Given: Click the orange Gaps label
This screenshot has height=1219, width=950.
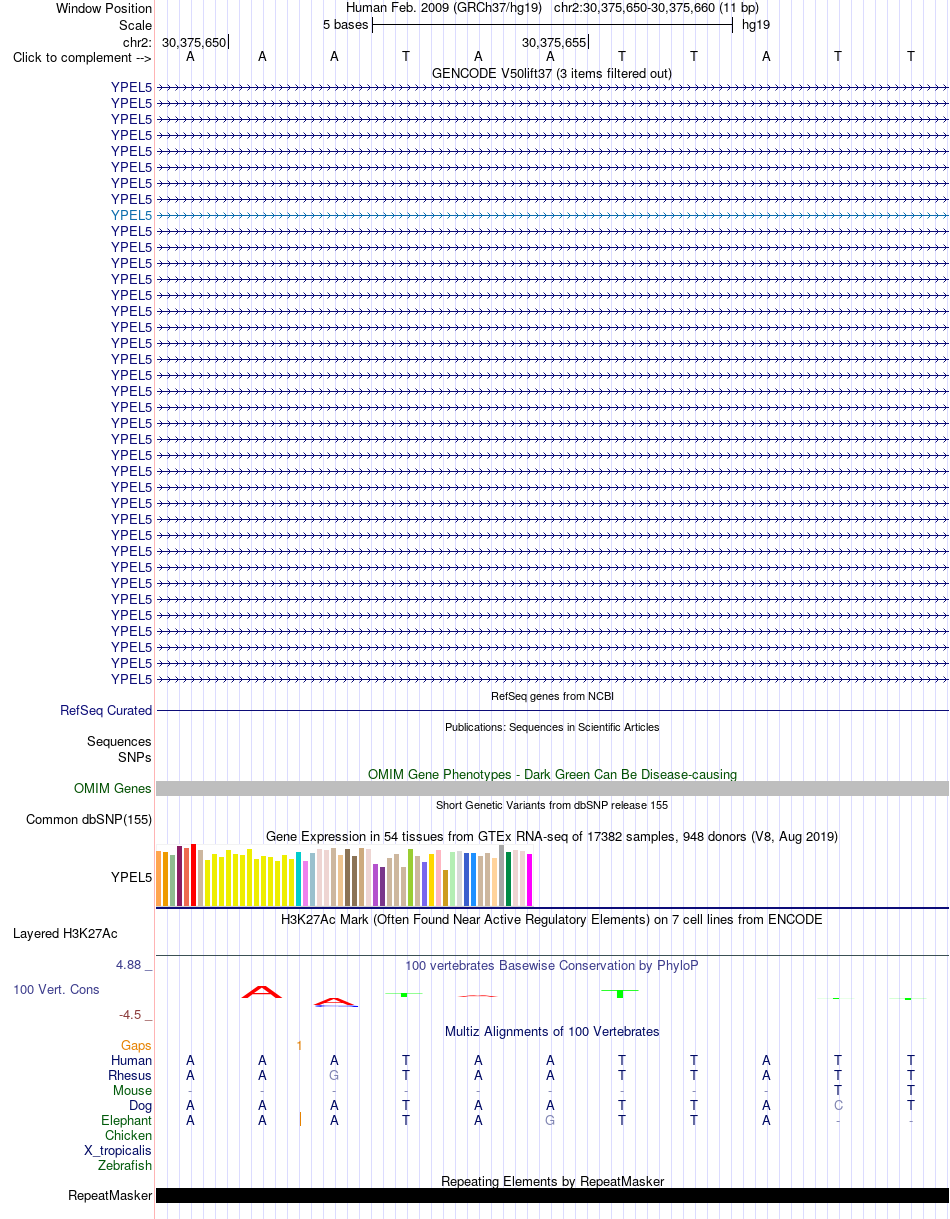Looking at the screenshot, I should coord(136,1045).
